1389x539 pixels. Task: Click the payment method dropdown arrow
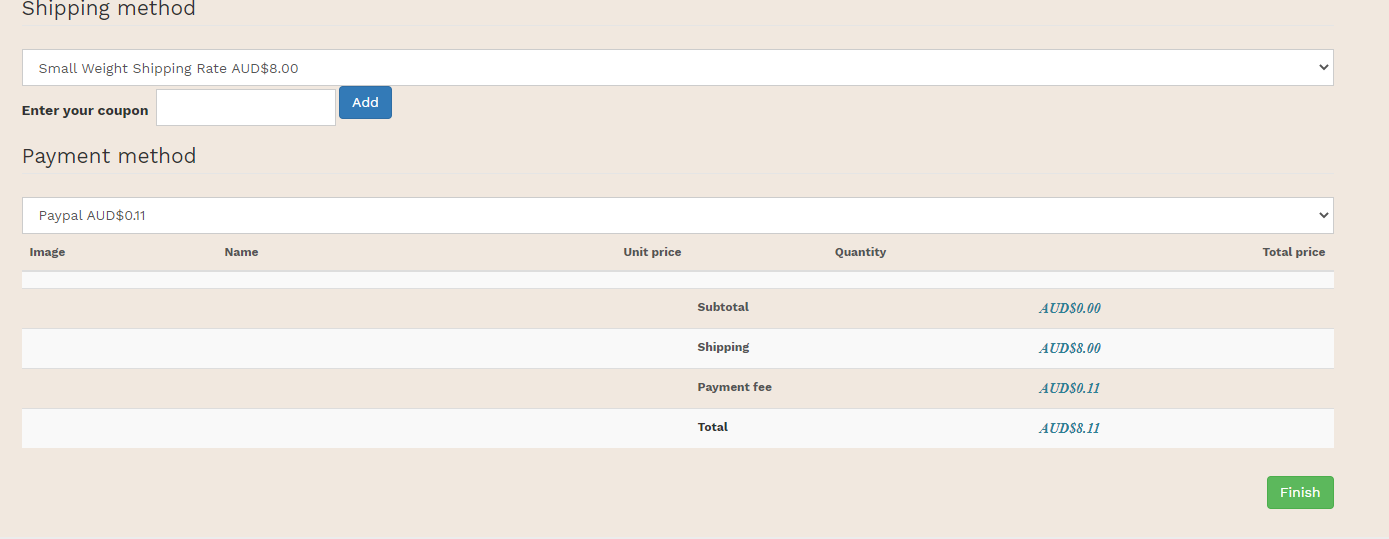pyautogui.click(x=1324, y=215)
